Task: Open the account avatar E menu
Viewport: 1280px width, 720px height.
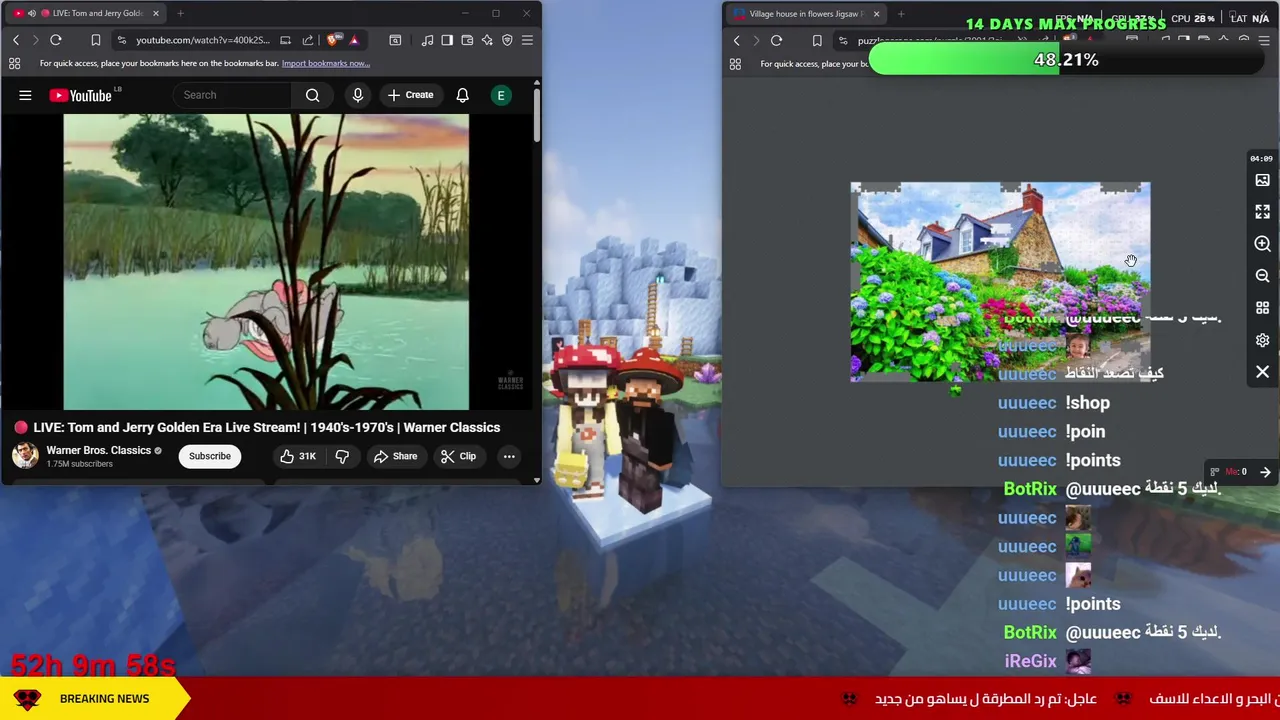Action: 501,95
